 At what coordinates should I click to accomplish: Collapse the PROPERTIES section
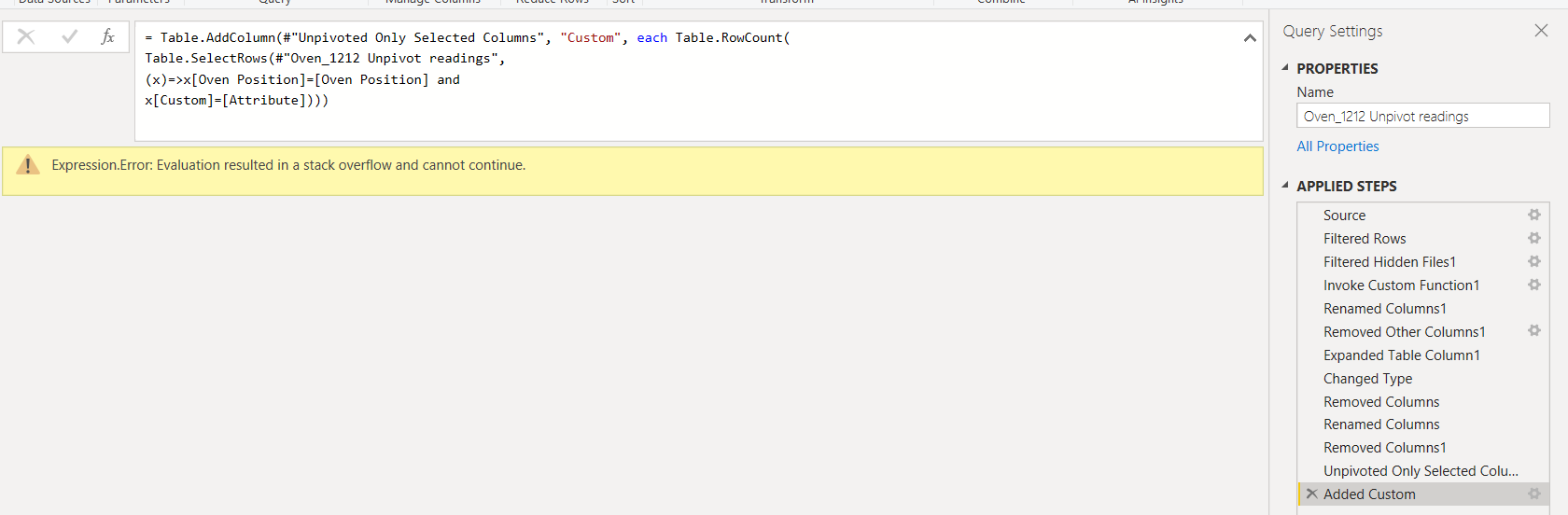pyautogui.click(x=1285, y=68)
